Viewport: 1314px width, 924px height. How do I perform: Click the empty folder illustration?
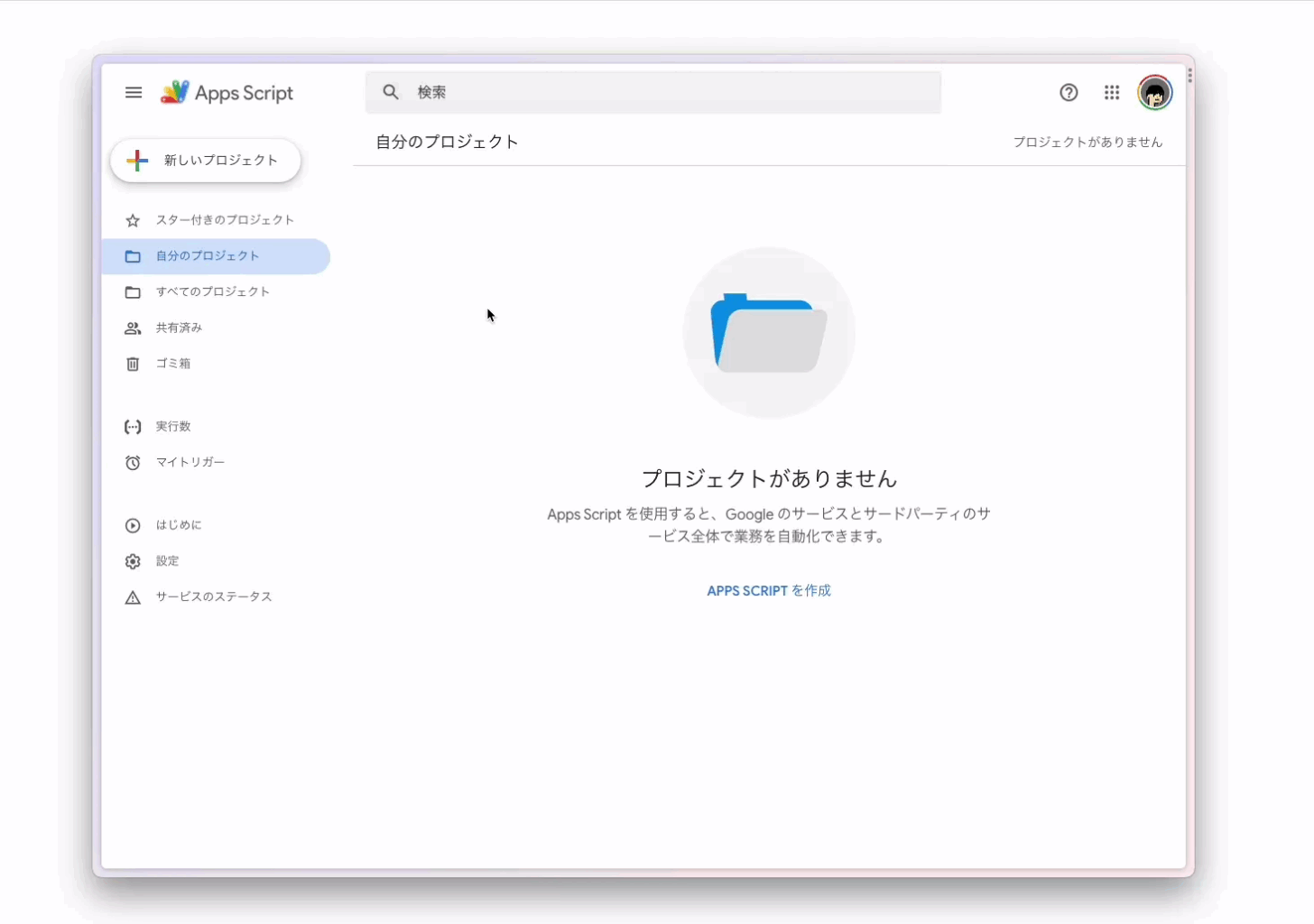click(769, 332)
